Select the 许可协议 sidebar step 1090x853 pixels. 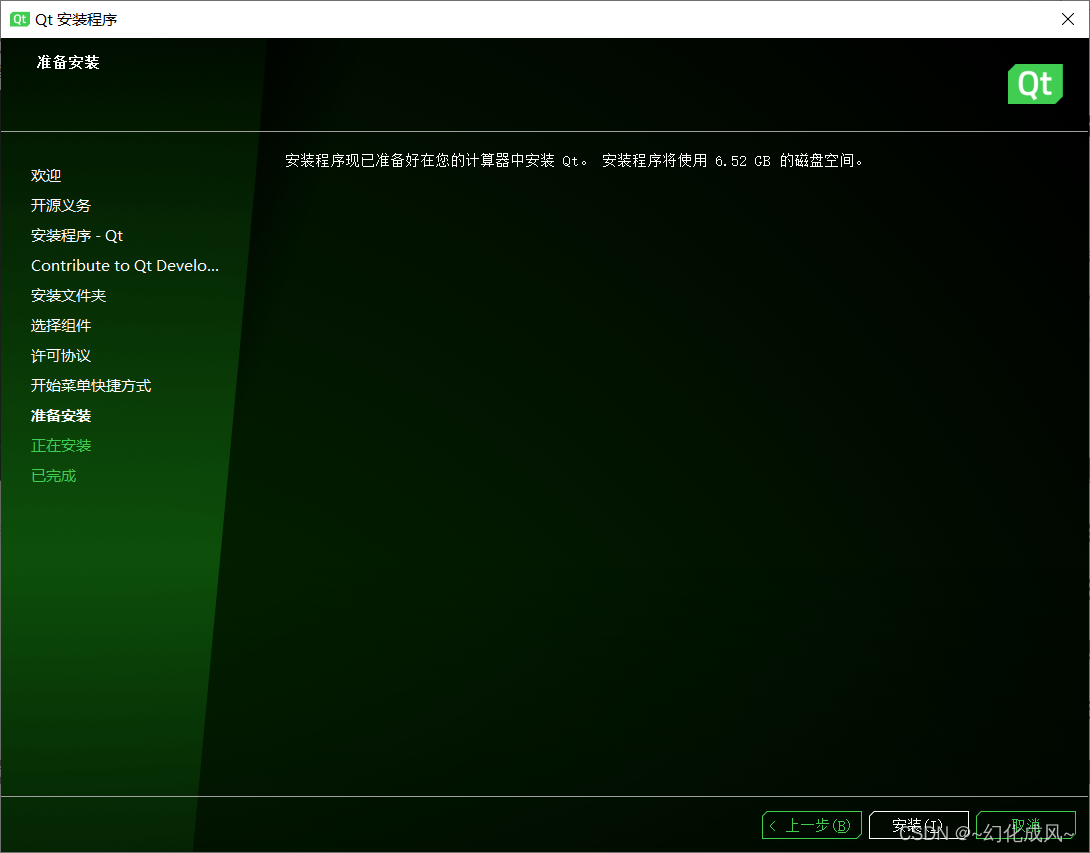61,355
